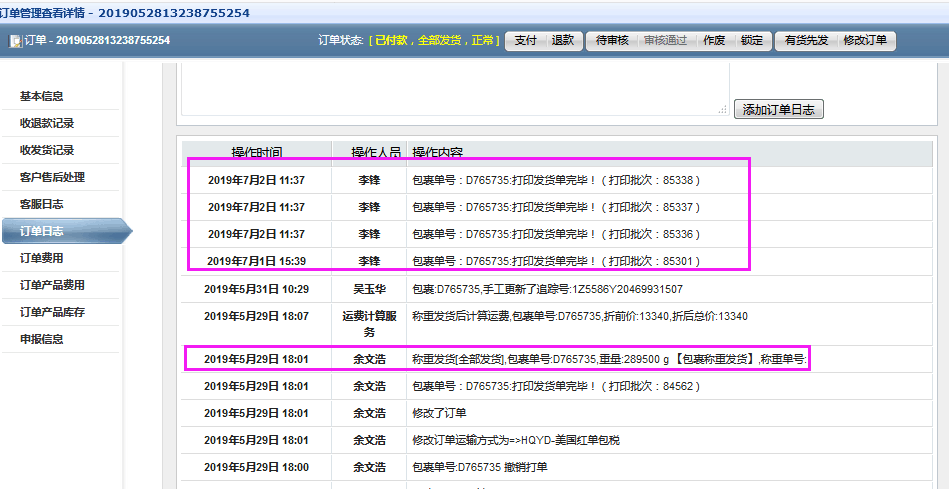
Task: Open 客户售后处理 in the sidebar
Action: coord(52,177)
